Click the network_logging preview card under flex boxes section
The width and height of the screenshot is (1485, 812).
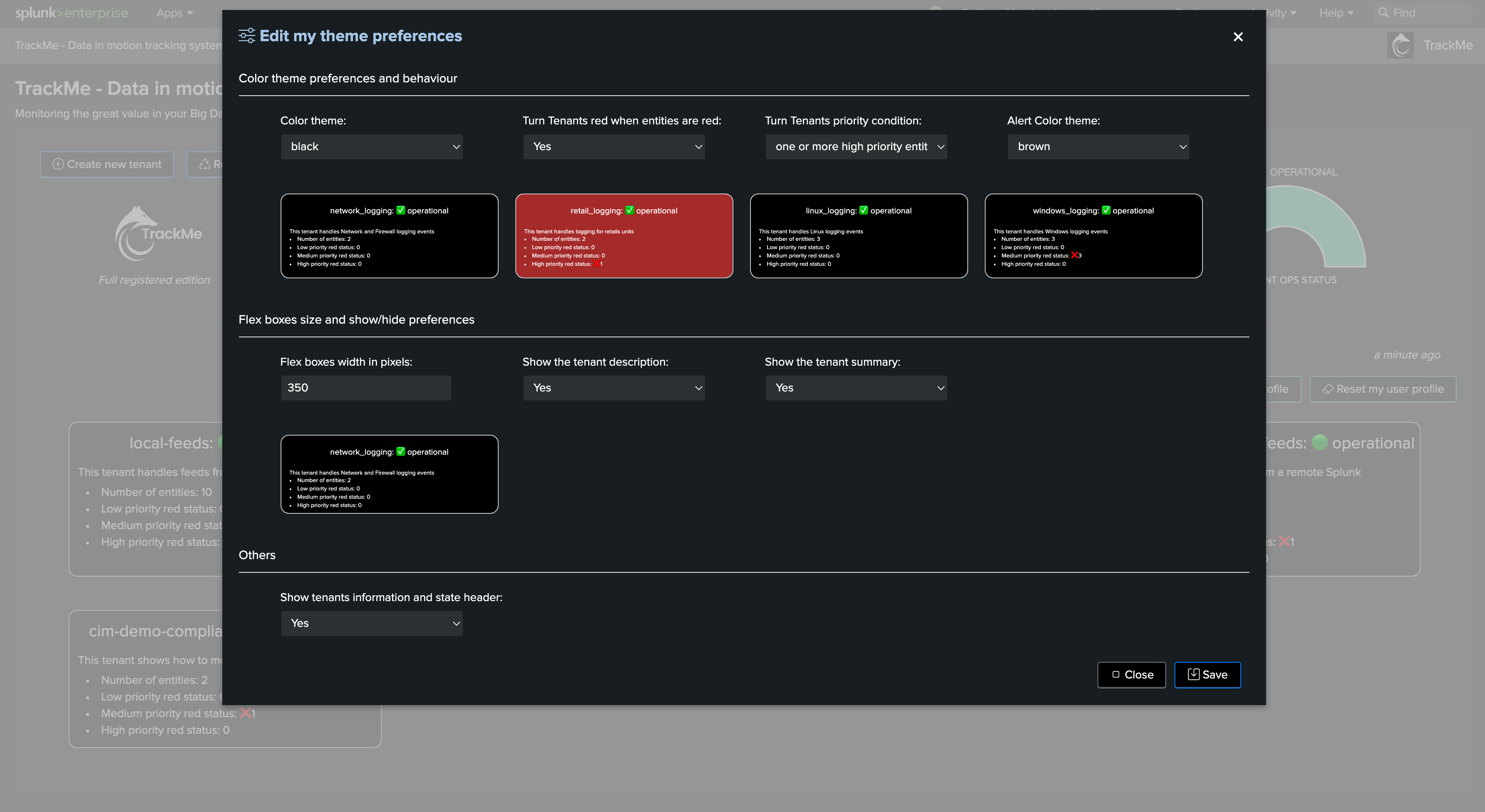pyautogui.click(x=390, y=474)
